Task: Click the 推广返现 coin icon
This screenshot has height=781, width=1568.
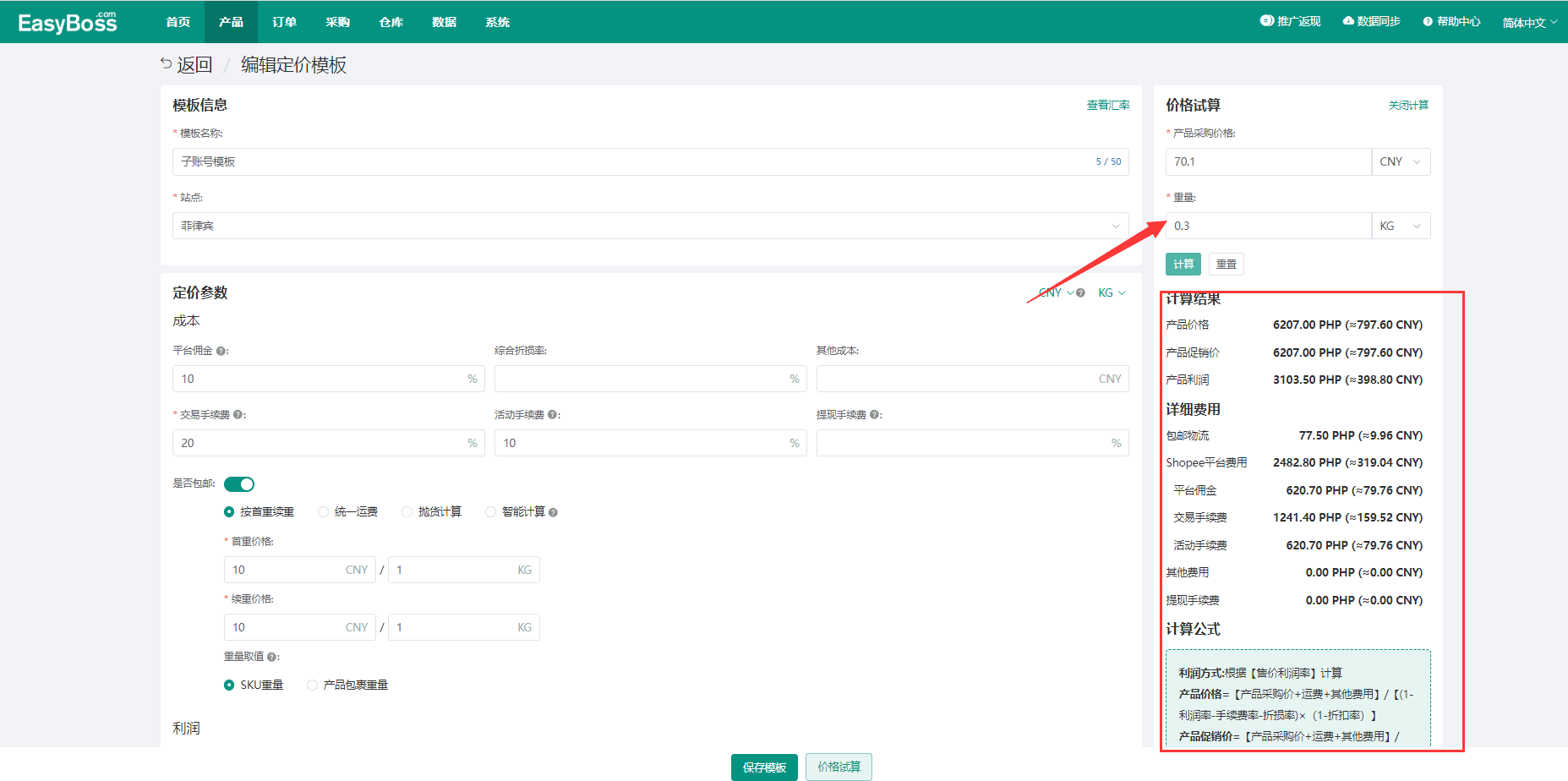Action: coord(1266,21)
